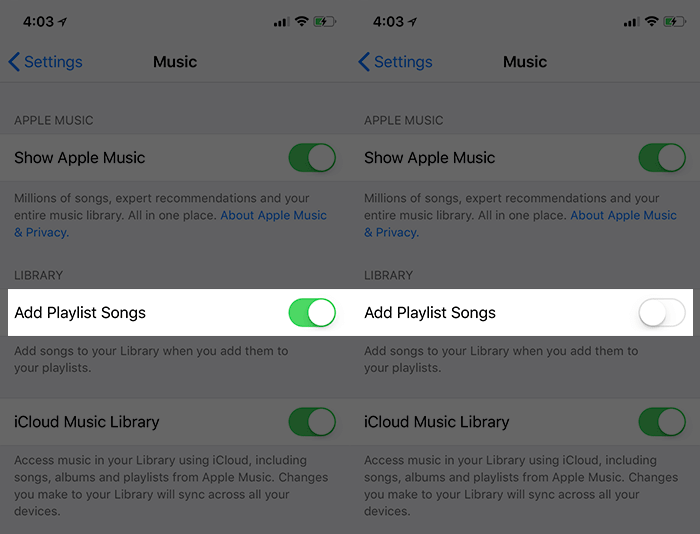Tap the back chevron on left screen
The image size is (700, 534).
[14, 62]
